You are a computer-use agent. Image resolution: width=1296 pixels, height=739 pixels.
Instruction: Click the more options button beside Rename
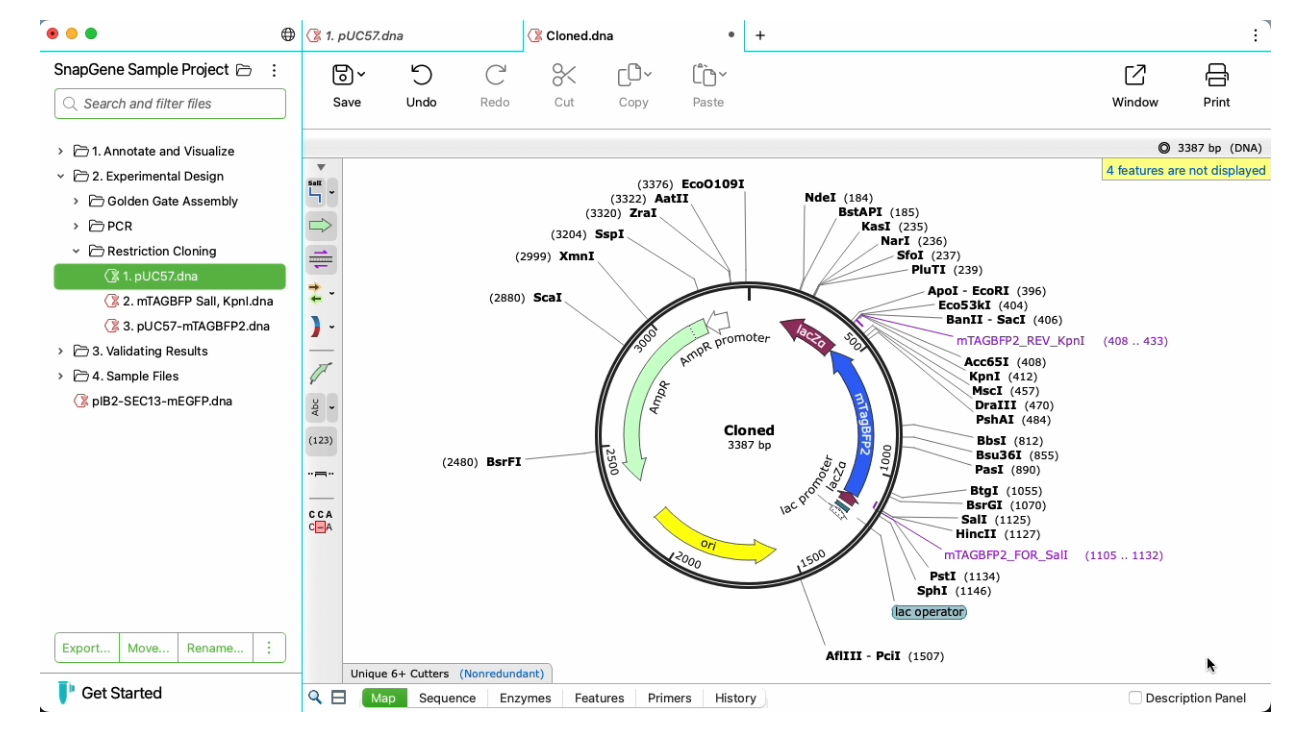[x=269, y=647]
